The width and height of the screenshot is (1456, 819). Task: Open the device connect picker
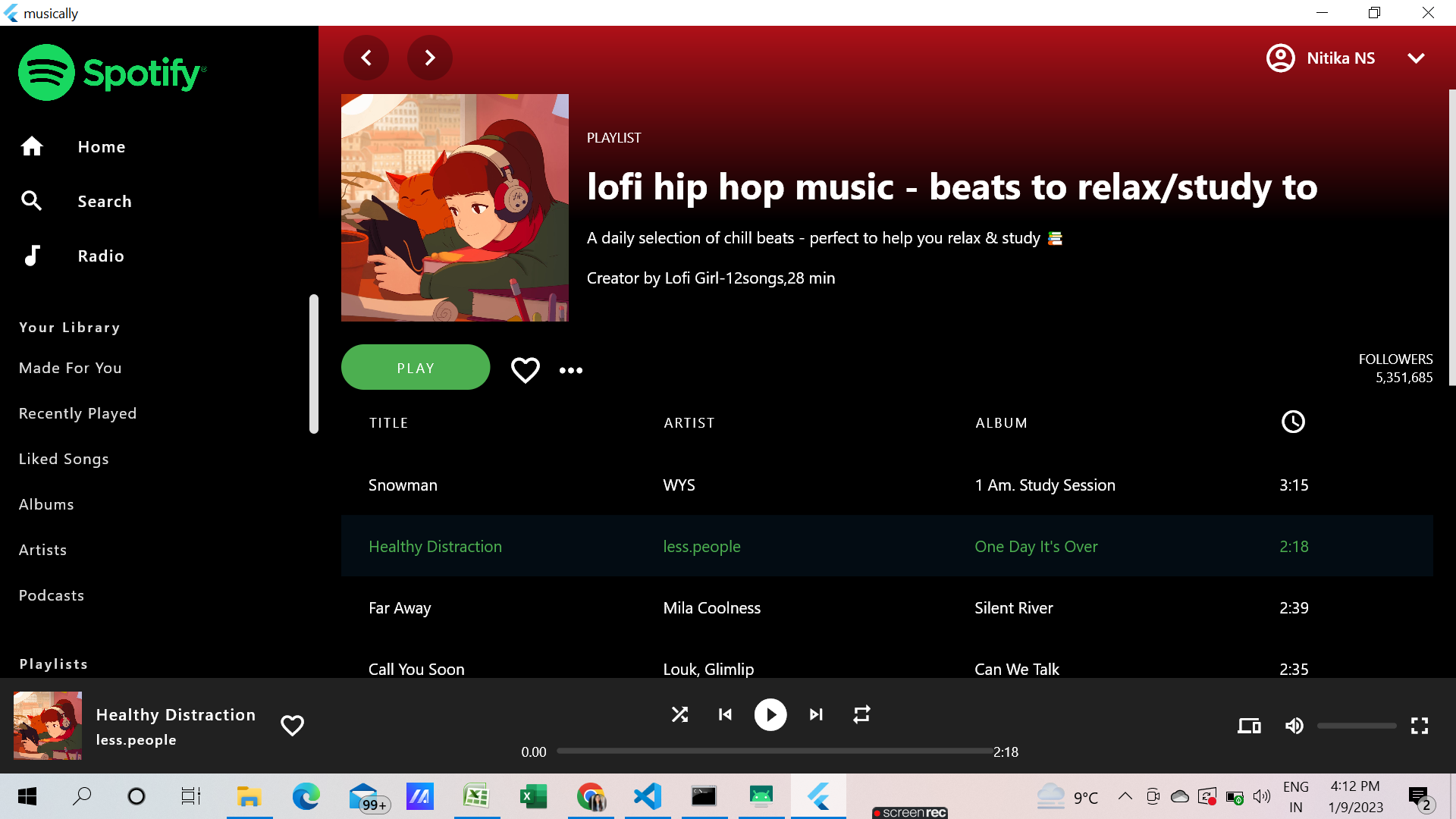tap(1249, 726)
